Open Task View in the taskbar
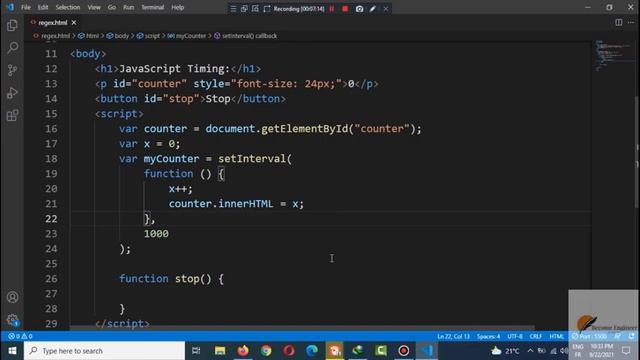The height and width of the screenshot is (360, 640). (x=196, y=351)
